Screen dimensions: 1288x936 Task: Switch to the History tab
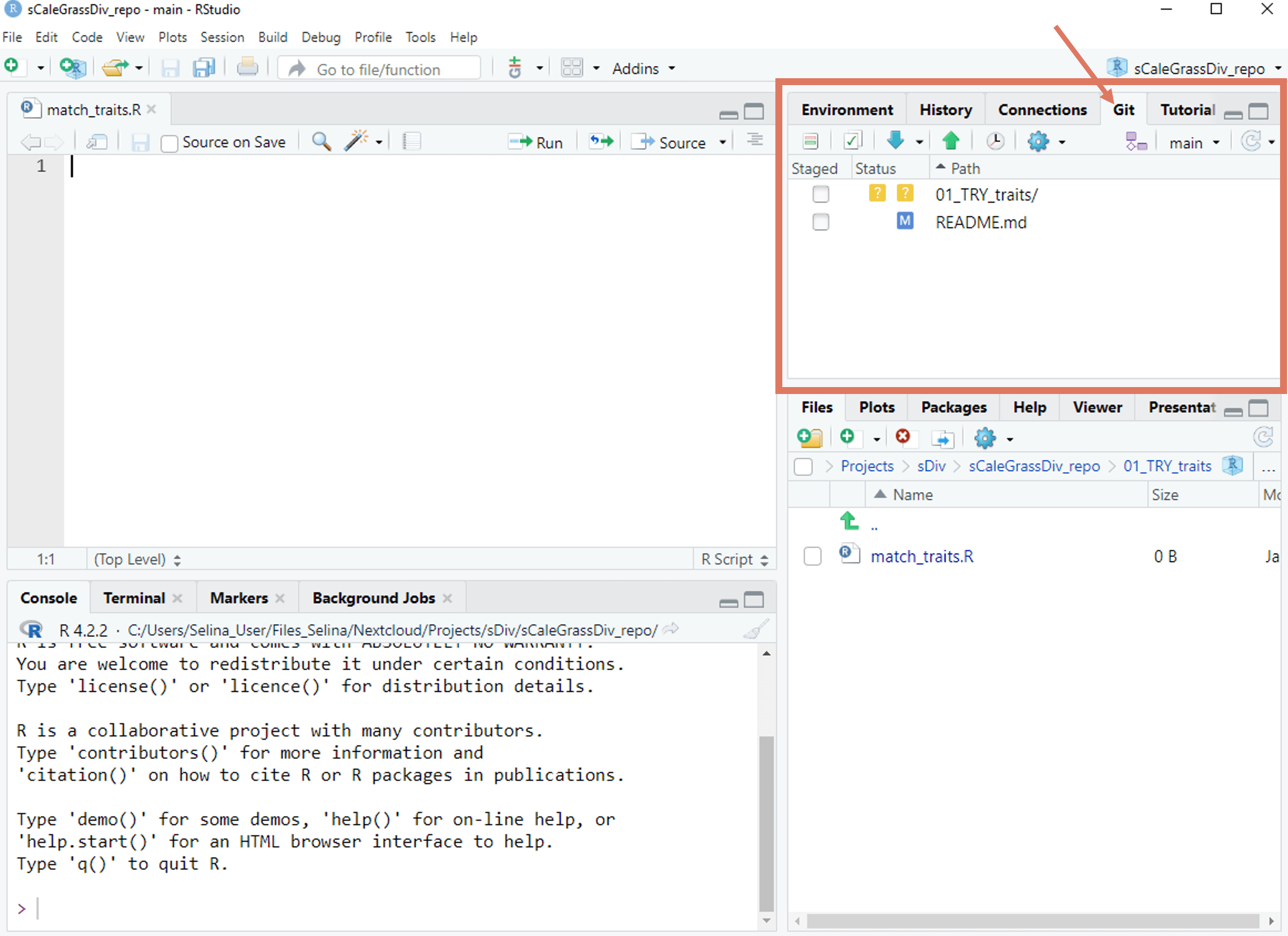(946, 109)
